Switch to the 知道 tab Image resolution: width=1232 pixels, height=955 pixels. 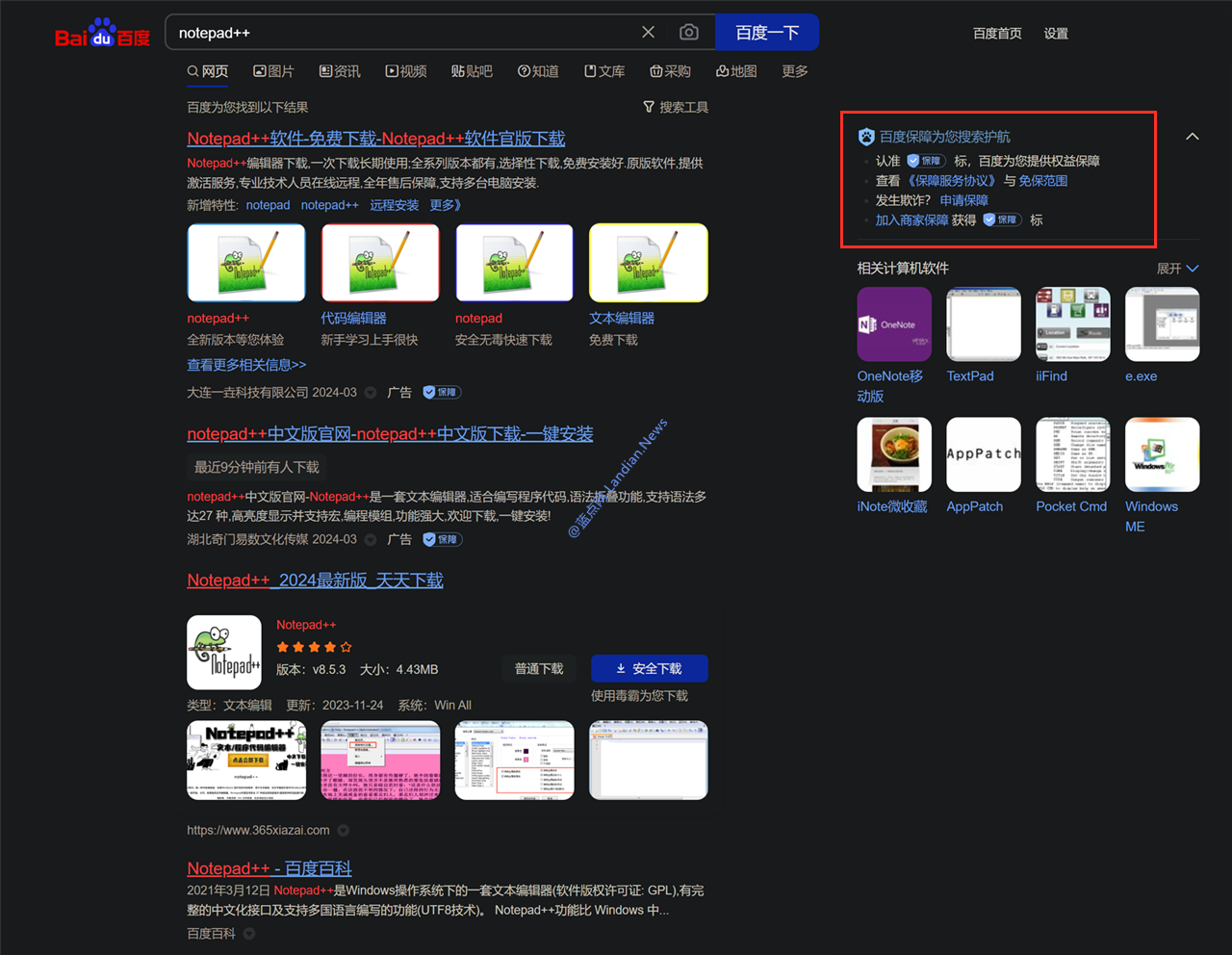[538, 71]
